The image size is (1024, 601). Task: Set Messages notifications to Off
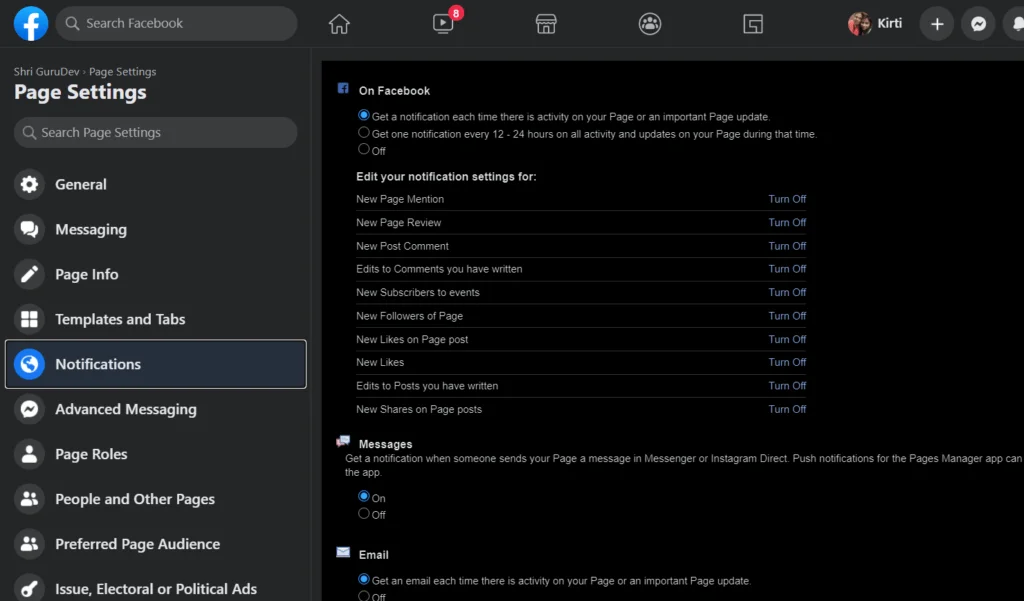click(x=364, y=514)
